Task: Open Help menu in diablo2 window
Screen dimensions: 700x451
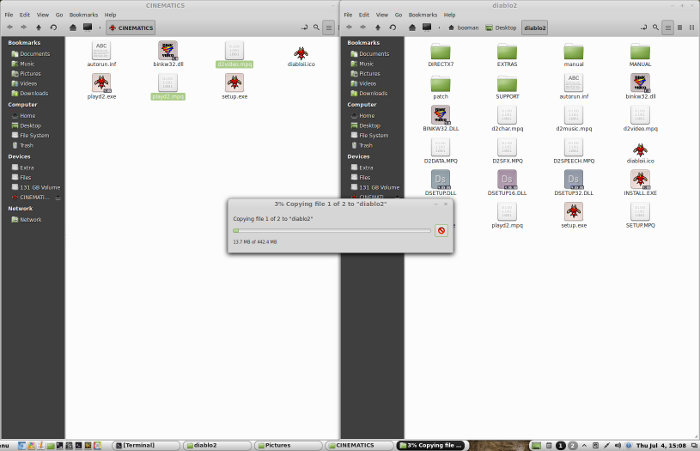Action: point(450,15)
